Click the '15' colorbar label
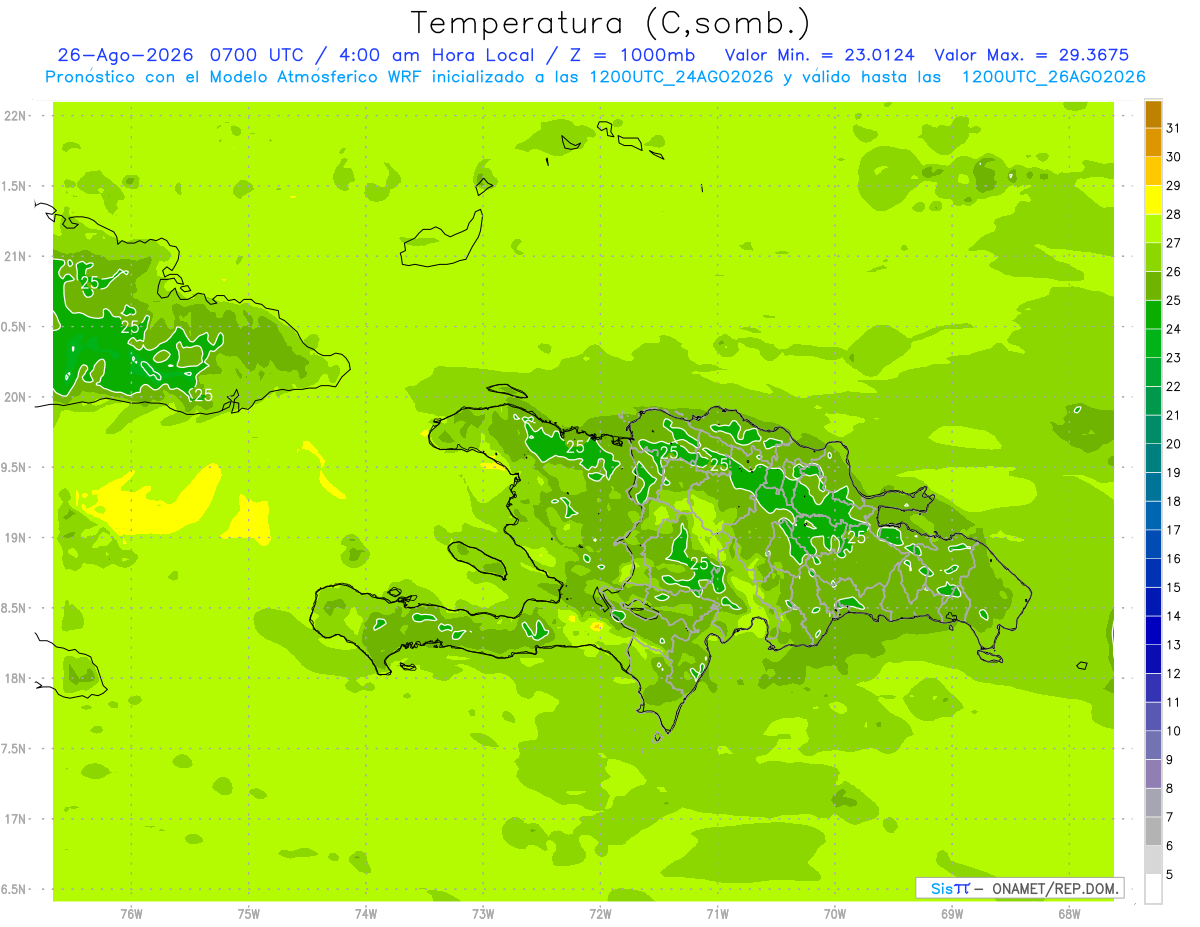This screenshot has width=1200, height=927. click(x=1173, y=587)
